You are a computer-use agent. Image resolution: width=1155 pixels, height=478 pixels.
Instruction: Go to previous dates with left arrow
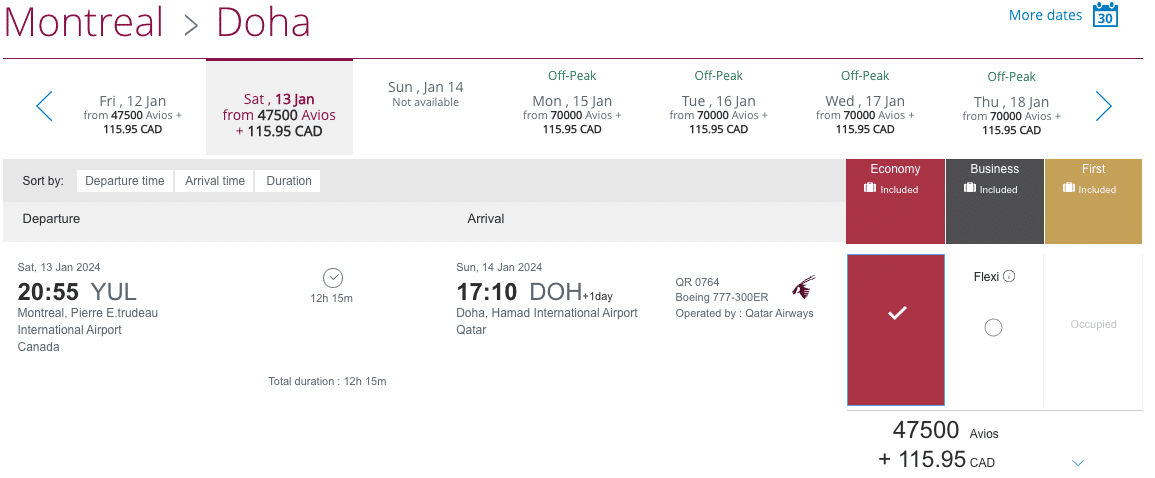[x=44, y=106]
